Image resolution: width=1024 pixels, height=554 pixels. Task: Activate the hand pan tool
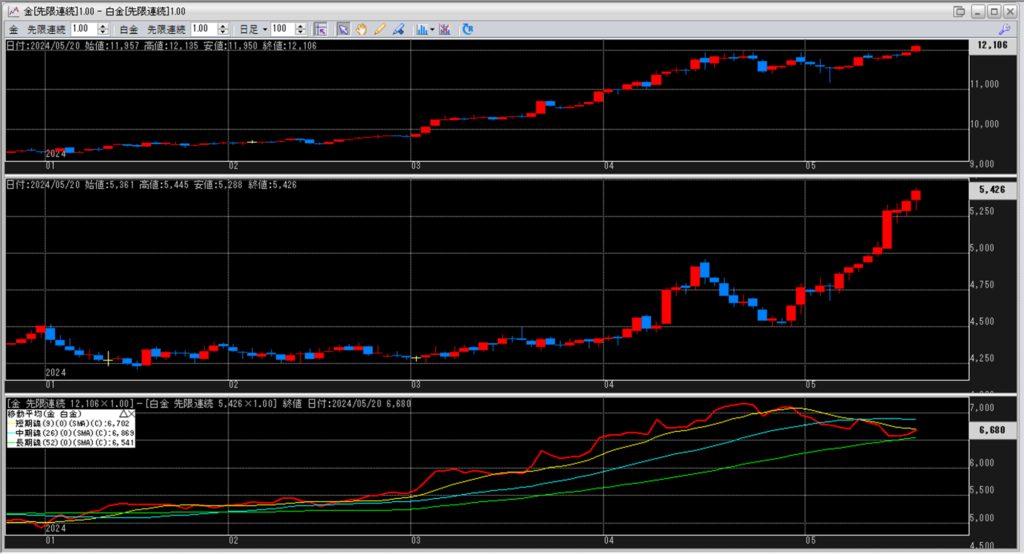[x=360, y=29]
